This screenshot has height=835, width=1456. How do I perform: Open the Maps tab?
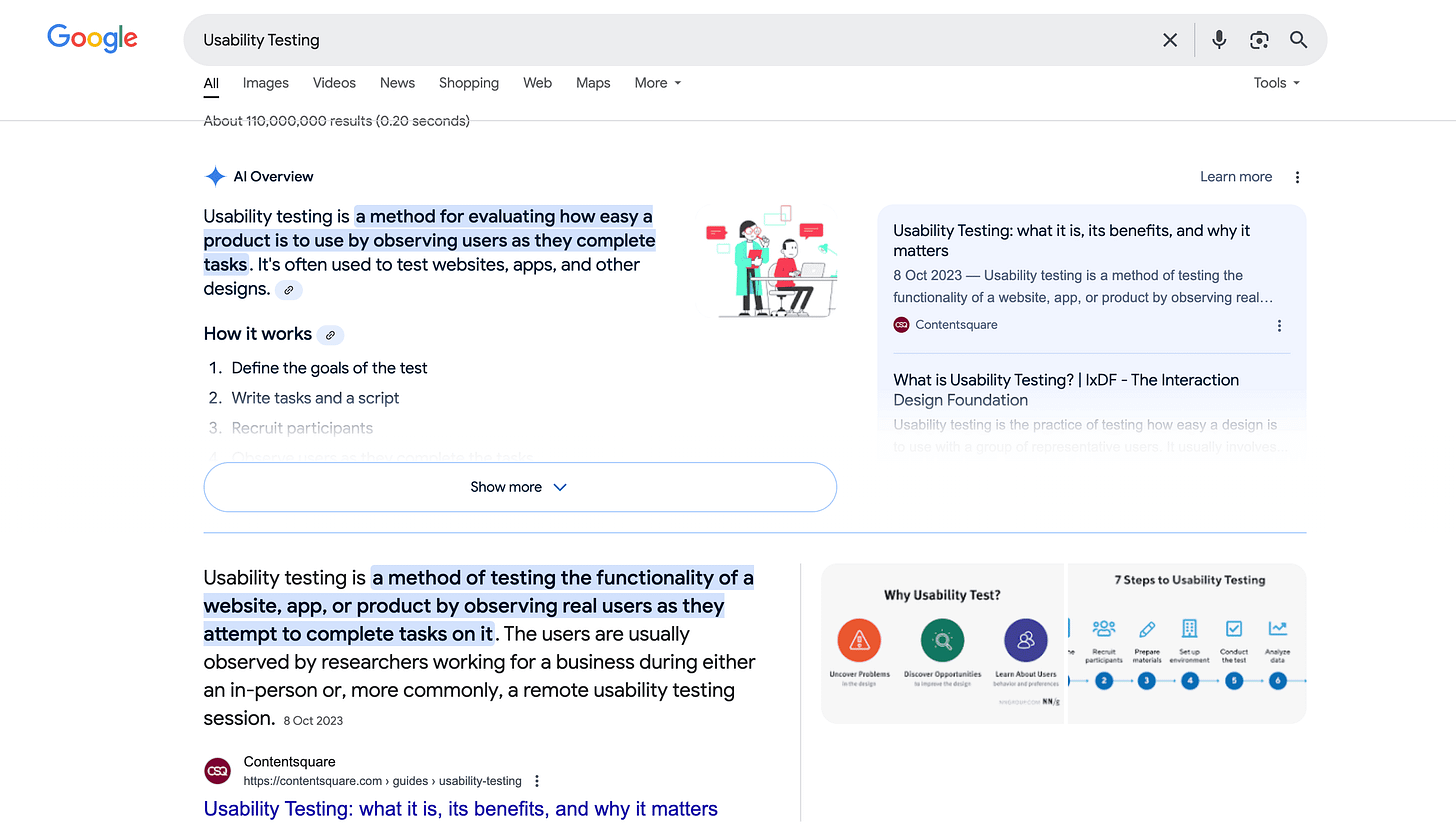(x=593, y=83)
